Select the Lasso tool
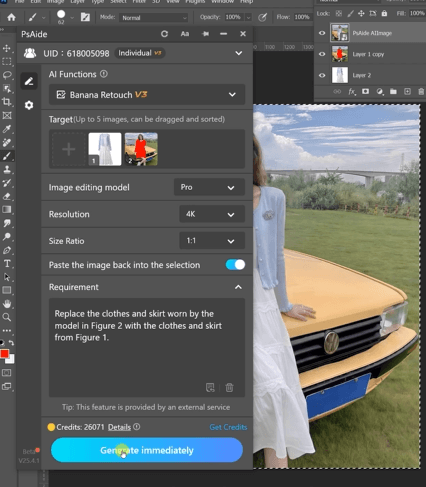 [7, 75]
